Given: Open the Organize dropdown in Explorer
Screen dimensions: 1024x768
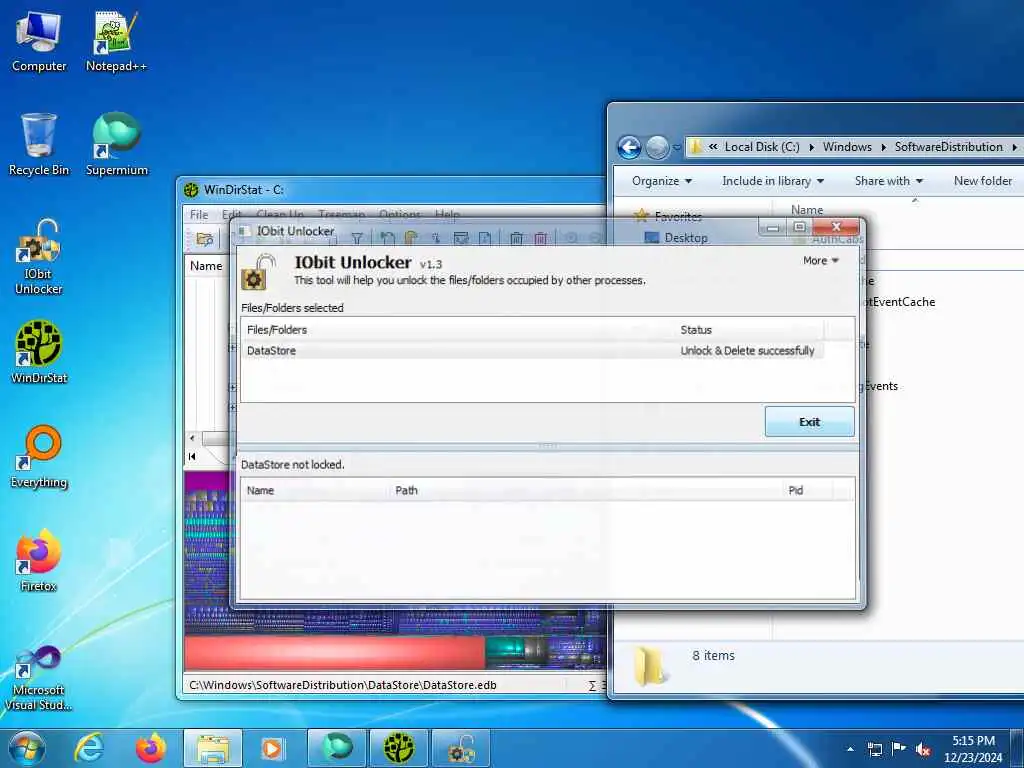Looking at the screenshot, I should [x=662, y=181].
